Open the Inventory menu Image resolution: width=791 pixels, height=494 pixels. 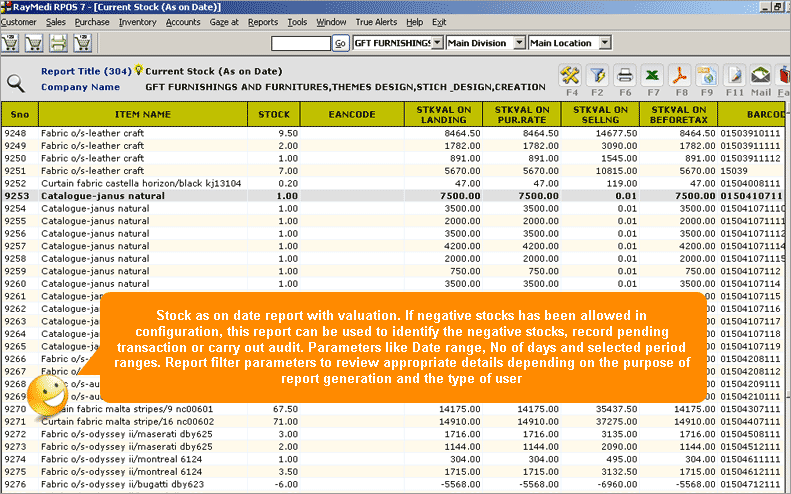click(x=137, y=21)
